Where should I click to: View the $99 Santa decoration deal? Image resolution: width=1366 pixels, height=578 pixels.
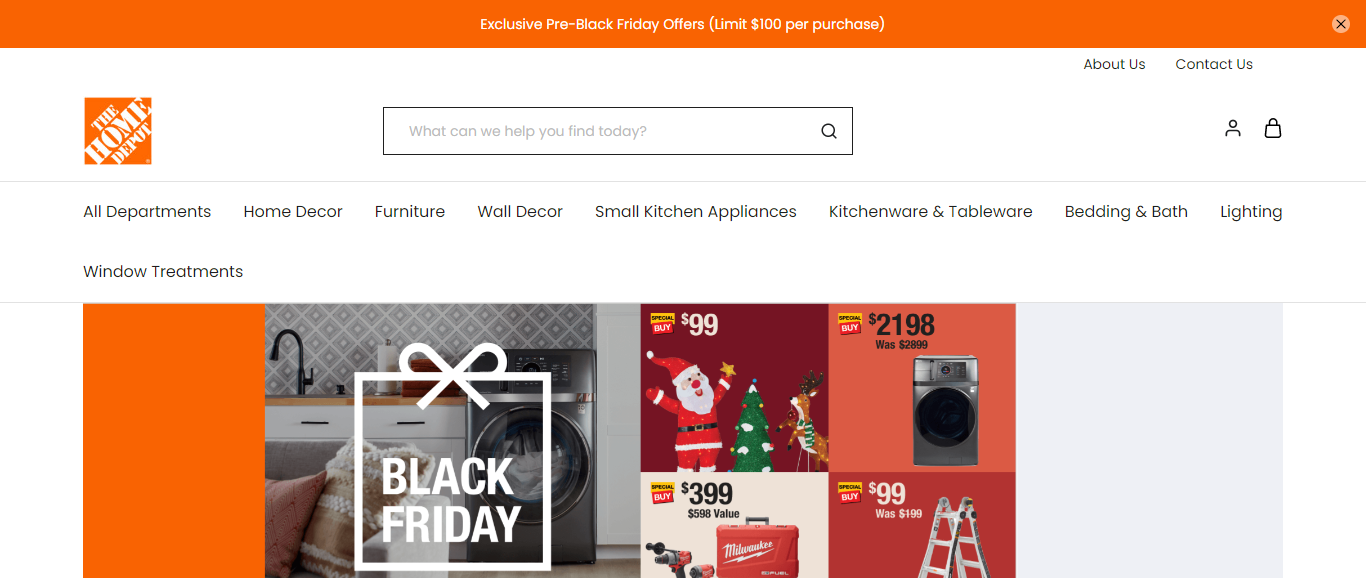(x=735, y=388)
